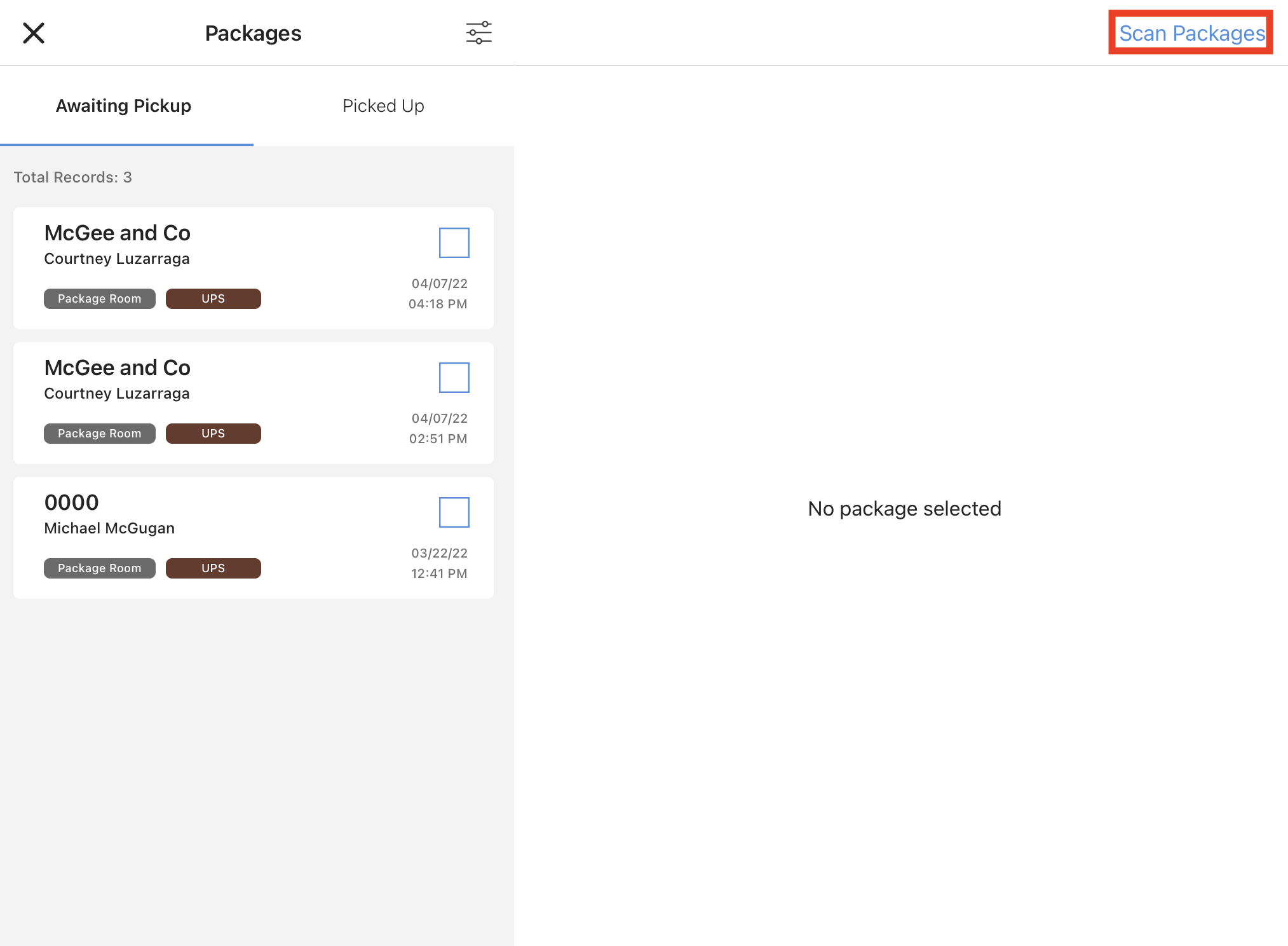This screenshot has width=1288, height=946.
Task: Close the Packages screen with X
Action: point(34,33)
